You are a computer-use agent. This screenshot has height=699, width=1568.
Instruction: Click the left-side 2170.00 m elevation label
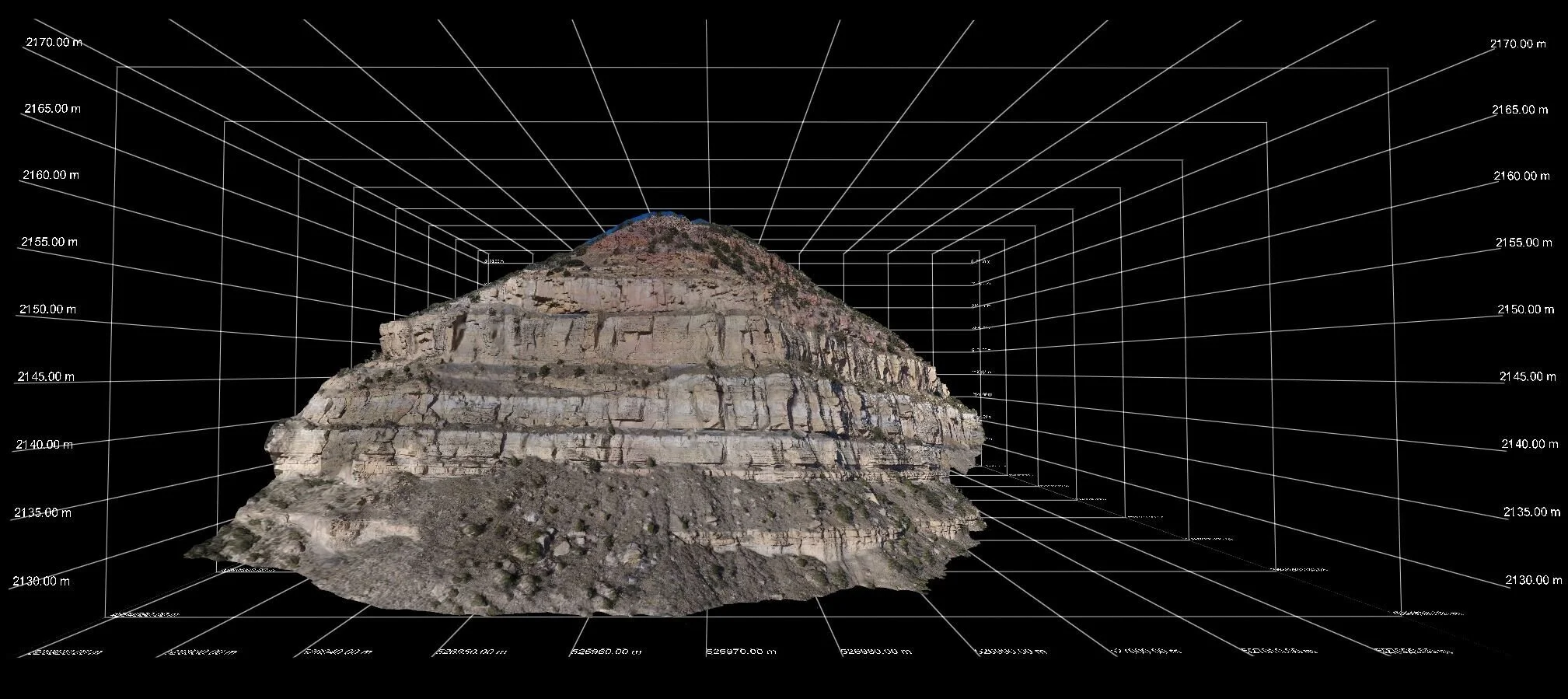click(54, 42)
